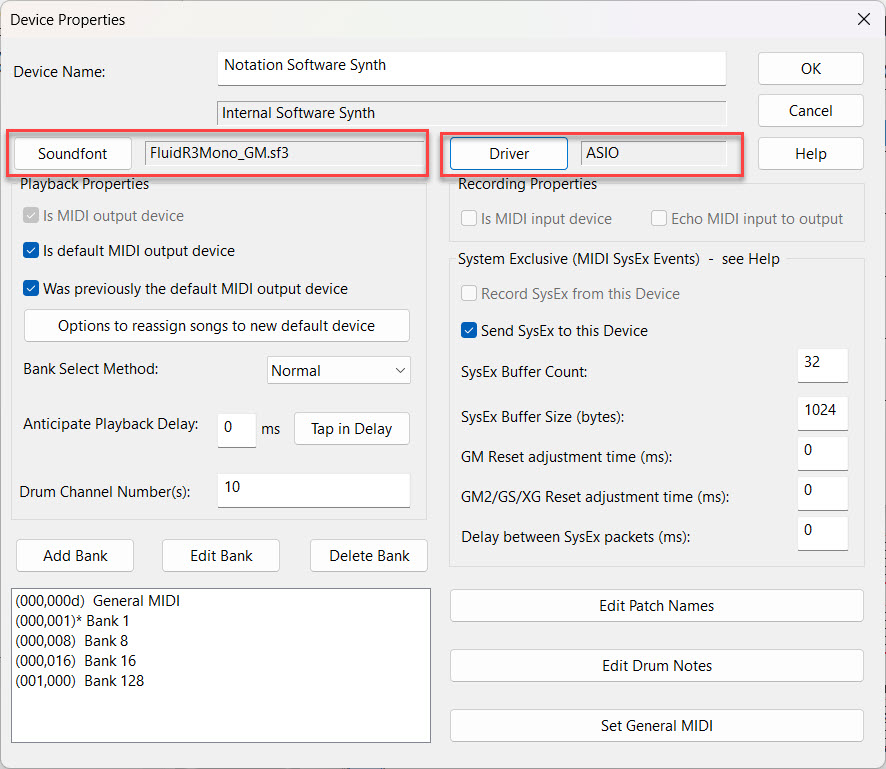Click the Drum Channel Number(s) field
The image size is (886, 769).
pyautogui.click(x=313, y=490)
